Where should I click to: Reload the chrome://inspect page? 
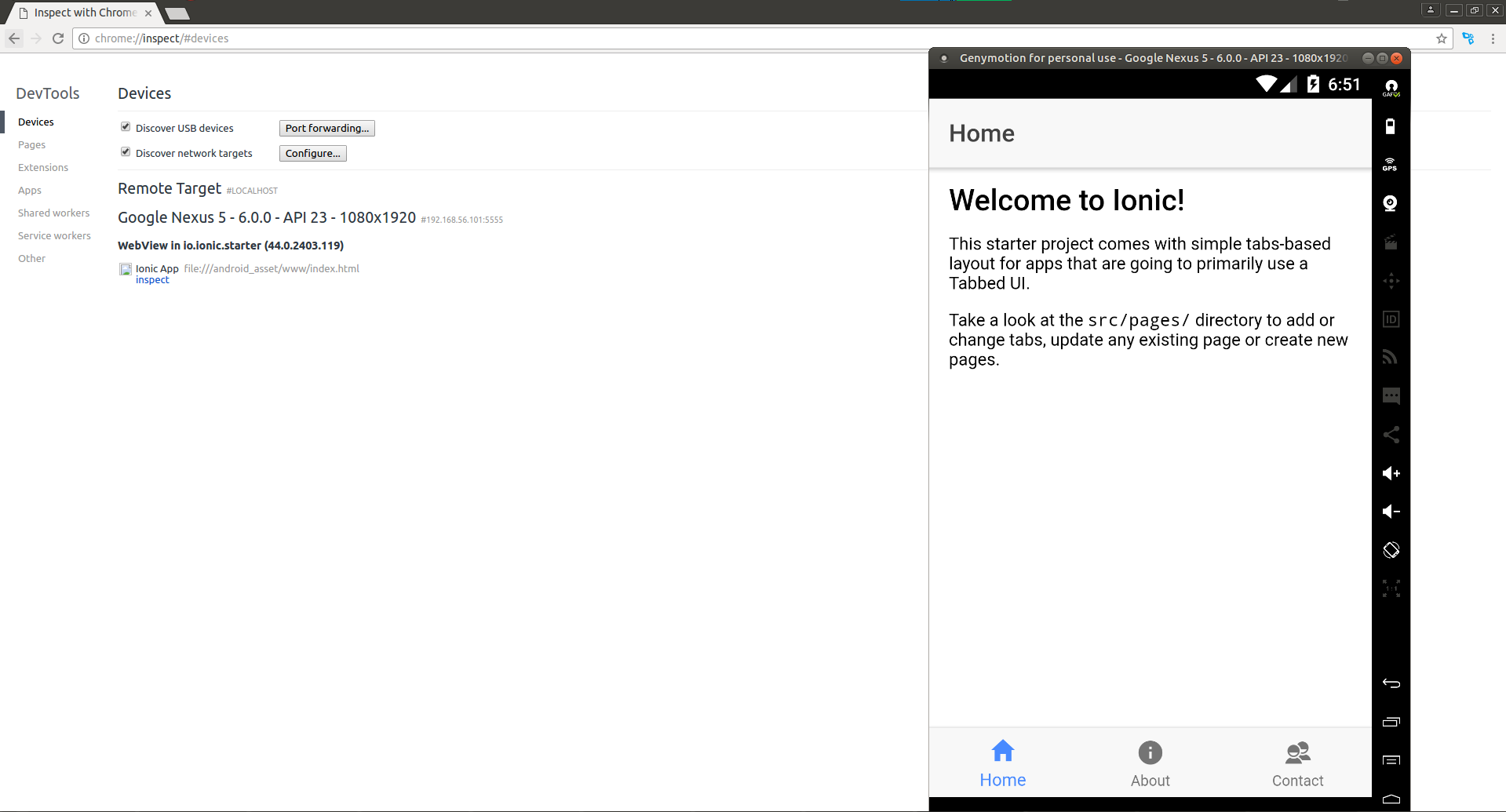pyautogui.click(x=58, y=38)
